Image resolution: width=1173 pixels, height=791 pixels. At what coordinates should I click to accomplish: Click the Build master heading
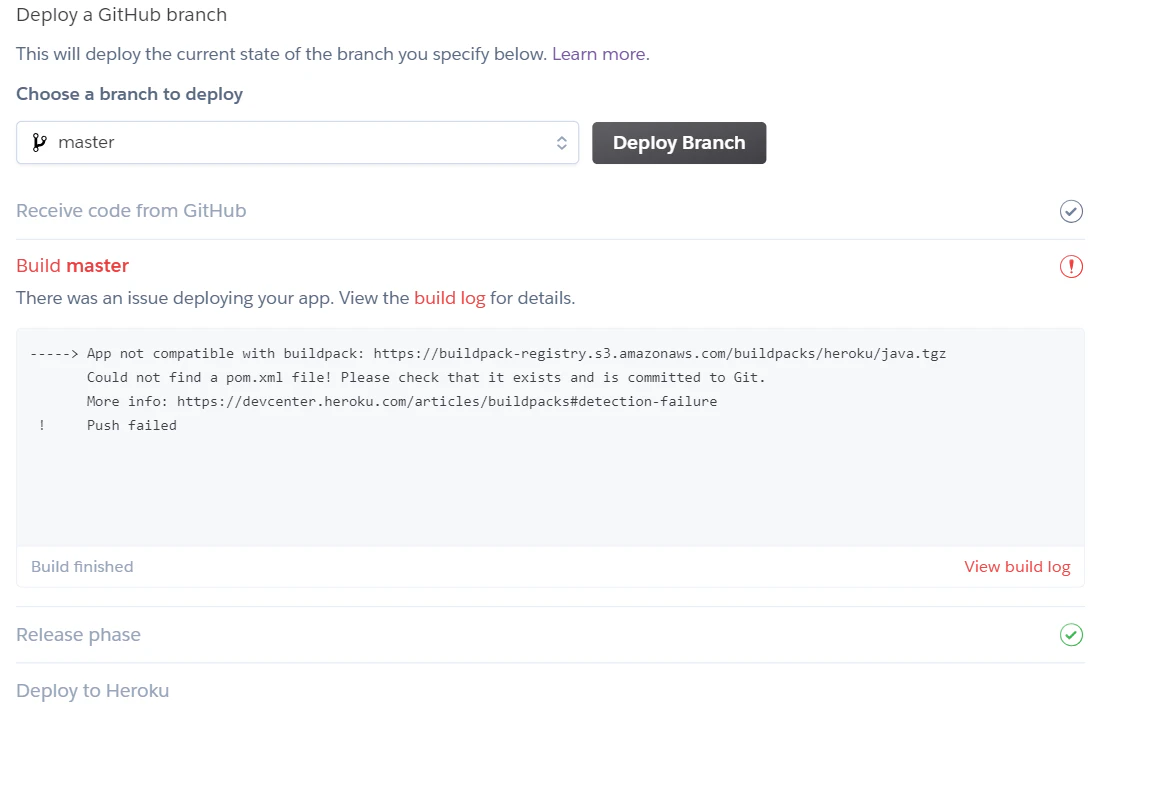tap(73, 266)
